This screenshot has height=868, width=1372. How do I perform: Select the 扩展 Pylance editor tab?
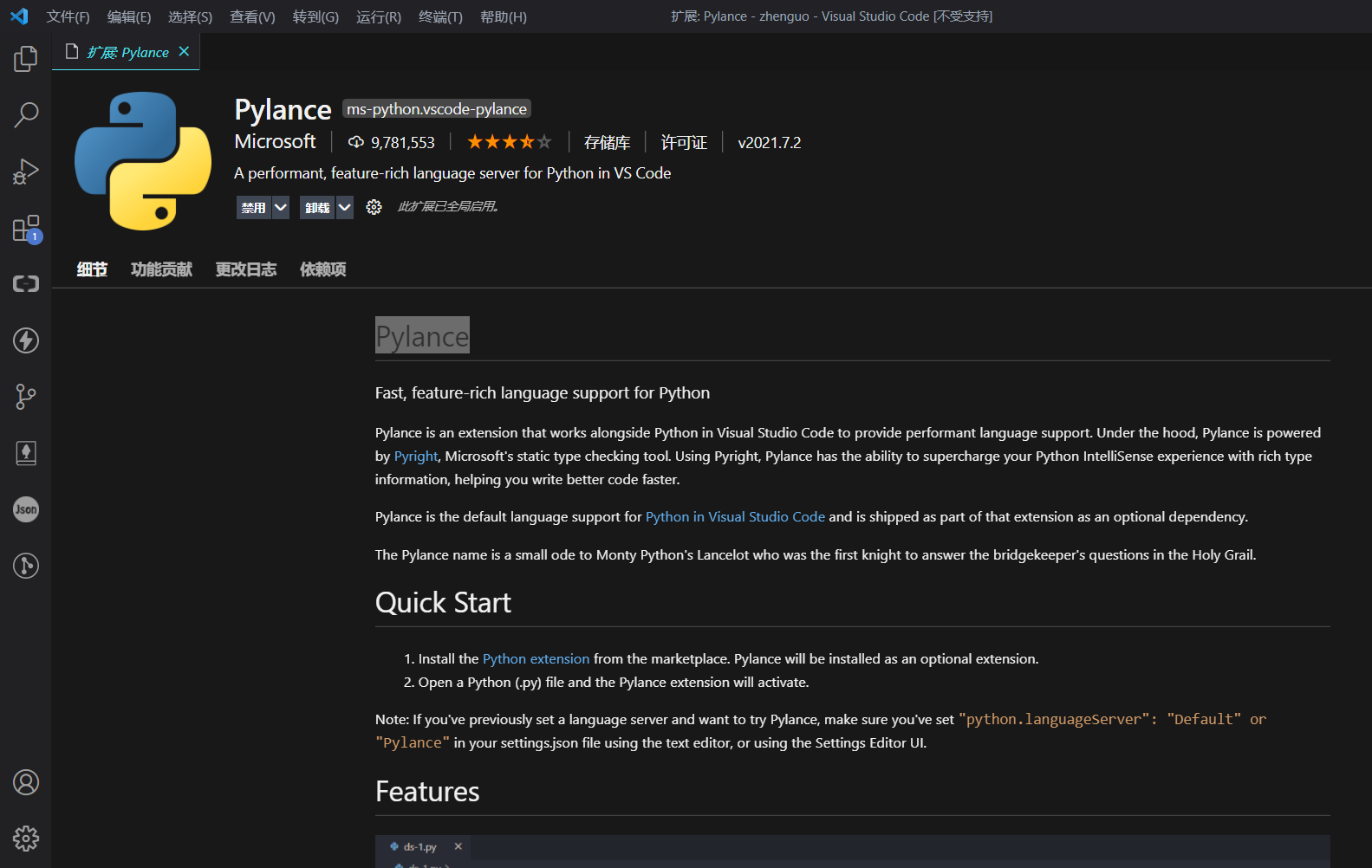(x=127, y=52)
